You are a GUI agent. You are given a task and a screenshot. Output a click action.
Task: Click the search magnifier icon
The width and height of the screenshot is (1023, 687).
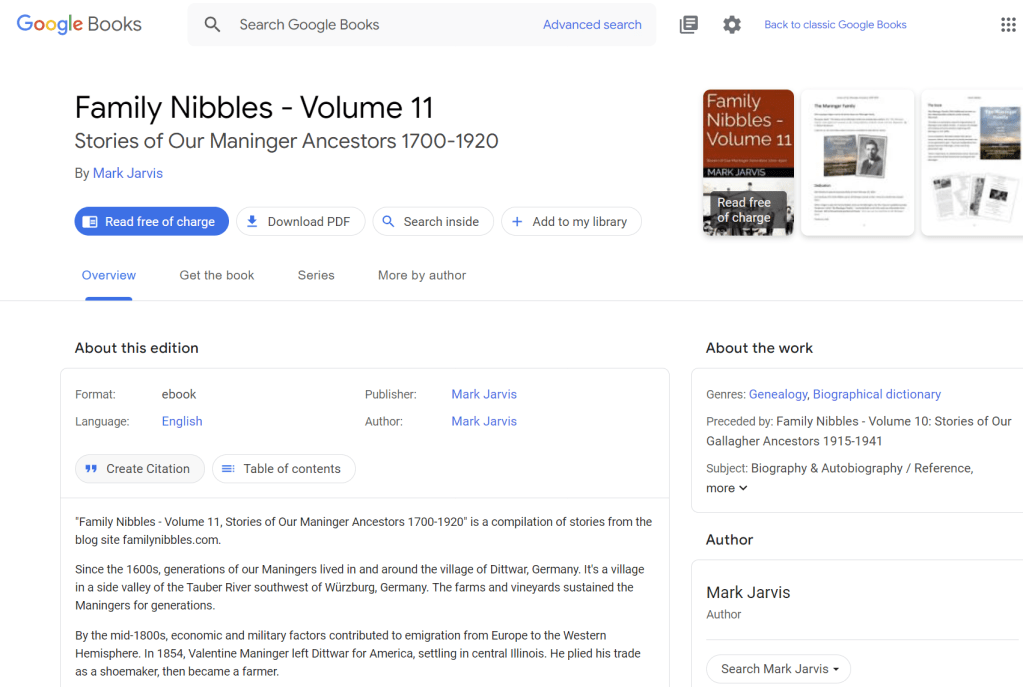coord(212,25)
